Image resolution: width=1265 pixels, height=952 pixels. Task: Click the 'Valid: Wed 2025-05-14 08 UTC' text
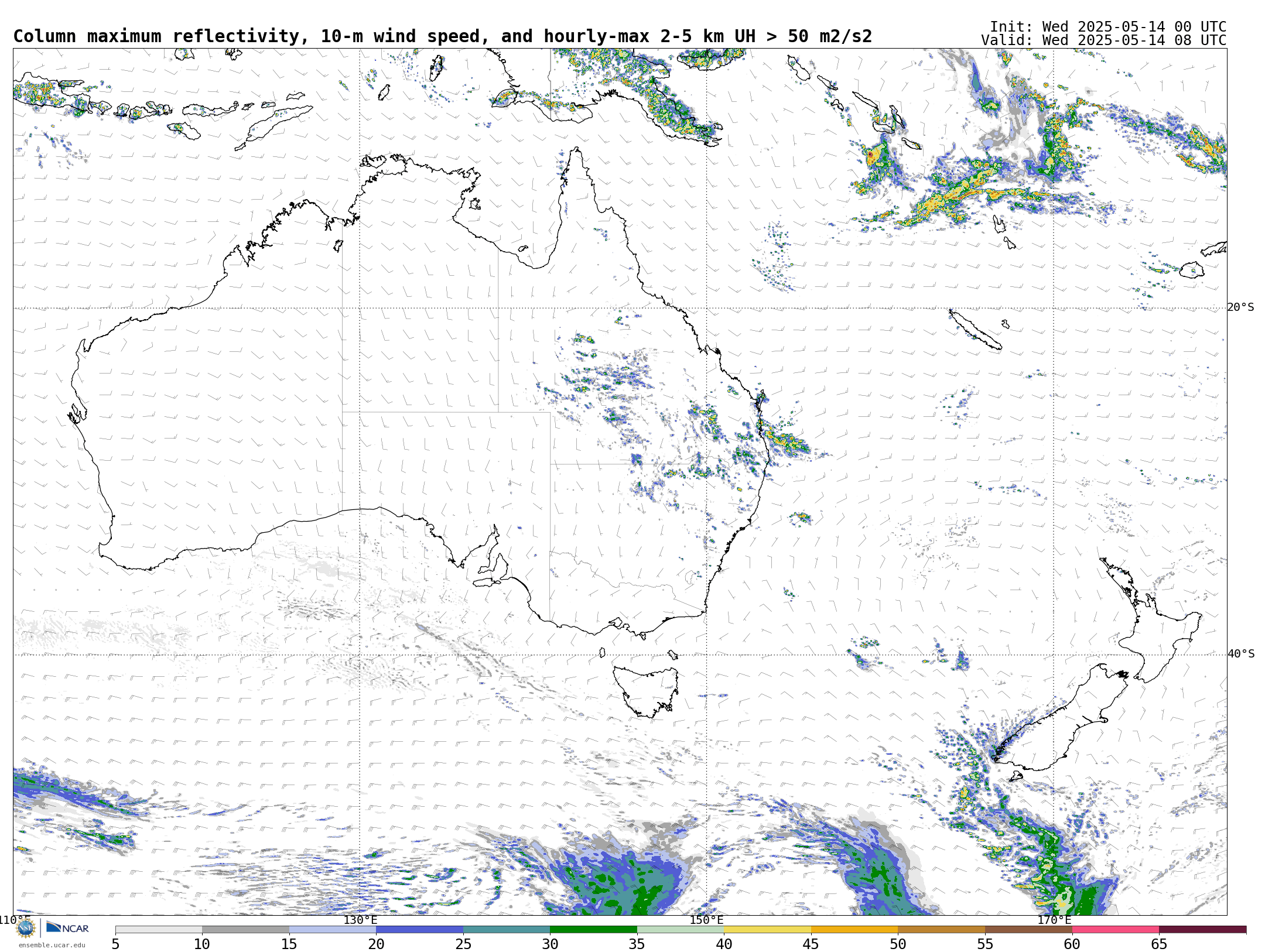[x=1104, y=40]
